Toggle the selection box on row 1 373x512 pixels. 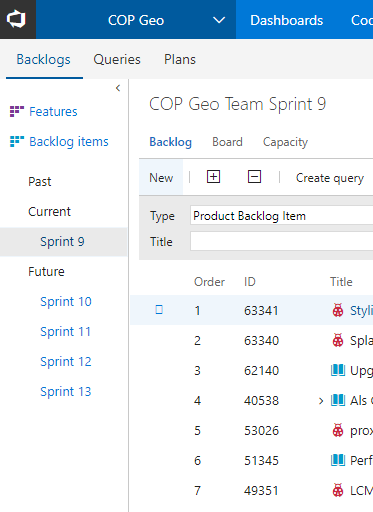click(x=159, y=310)
